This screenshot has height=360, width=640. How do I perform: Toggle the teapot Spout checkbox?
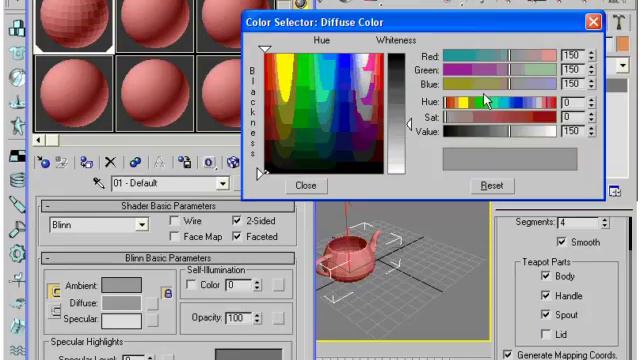click(546, 315)
